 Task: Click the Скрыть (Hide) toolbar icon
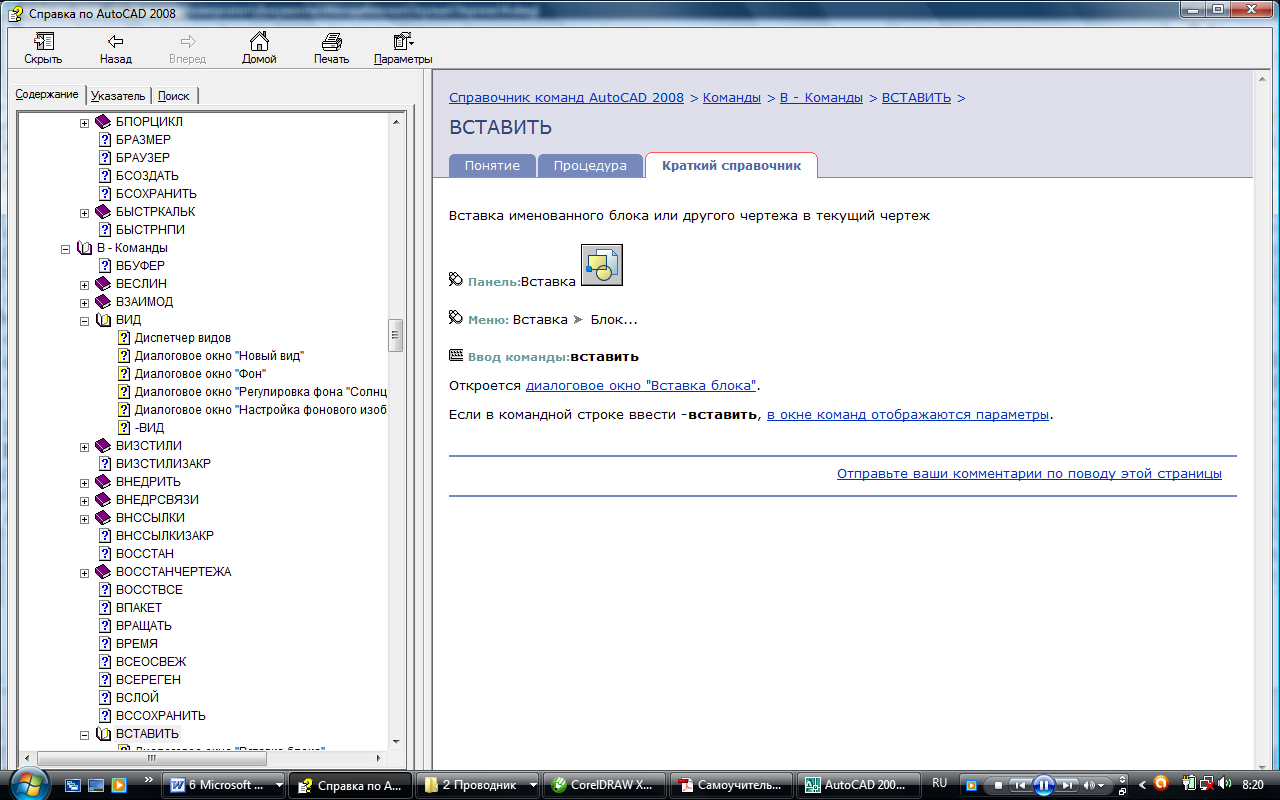tap(43, 41)
